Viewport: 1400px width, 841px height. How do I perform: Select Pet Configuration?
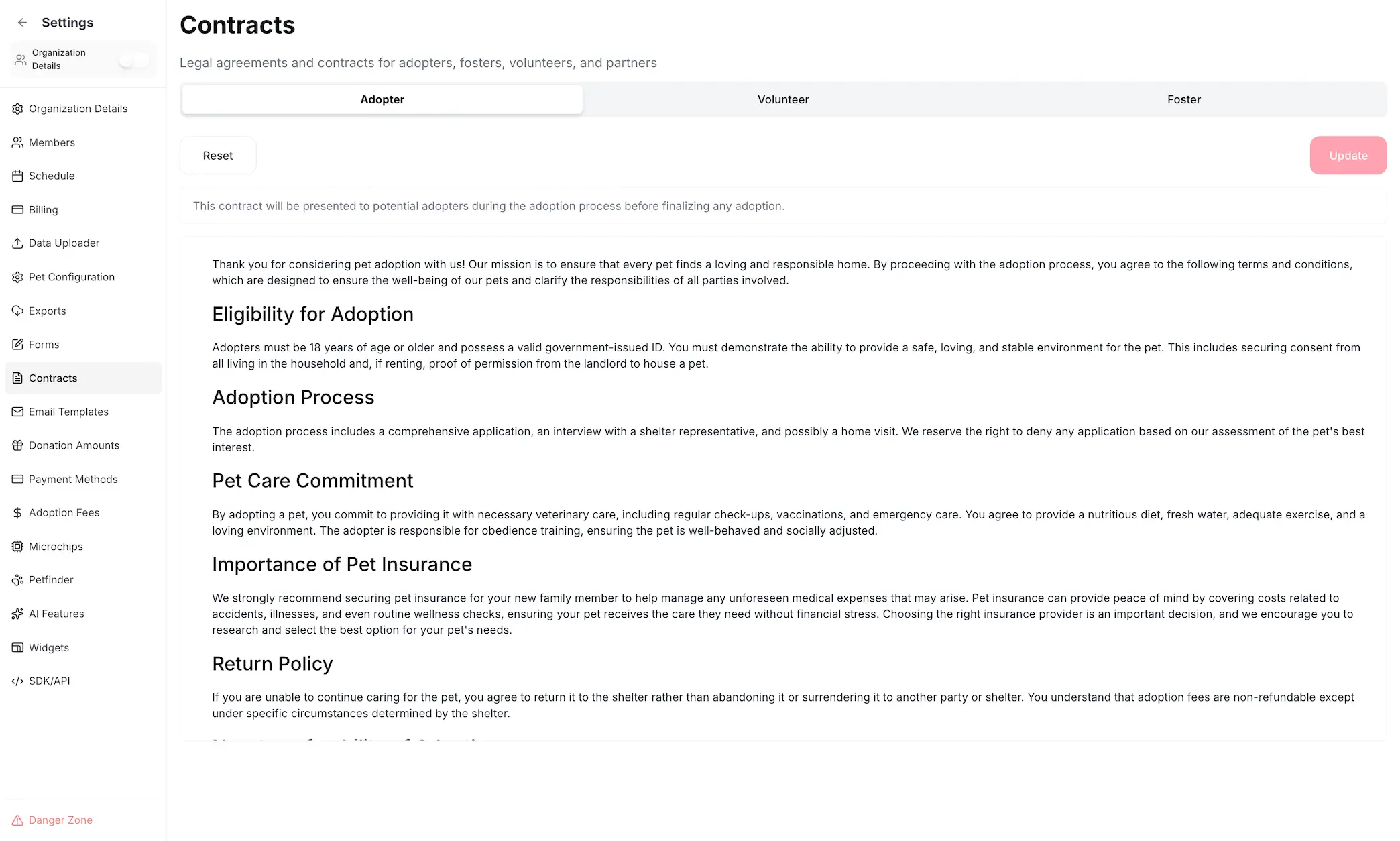(72, 277)
